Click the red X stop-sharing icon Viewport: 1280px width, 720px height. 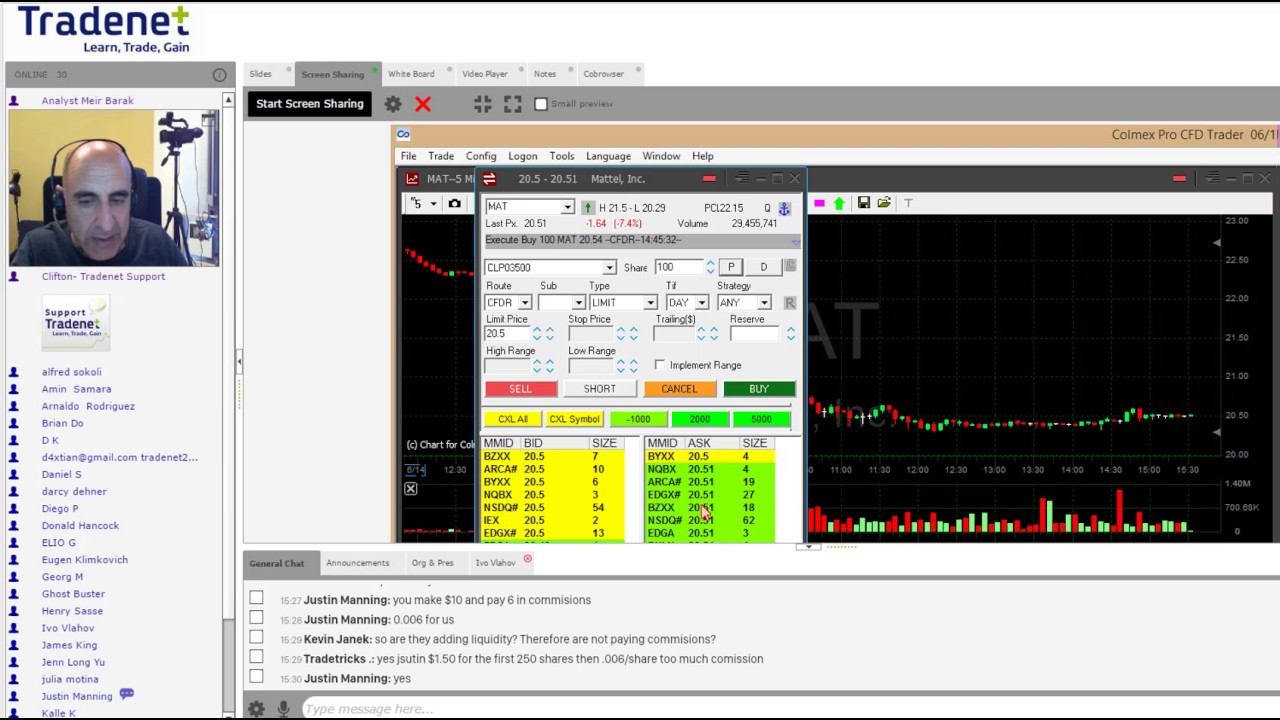(423, 104)
